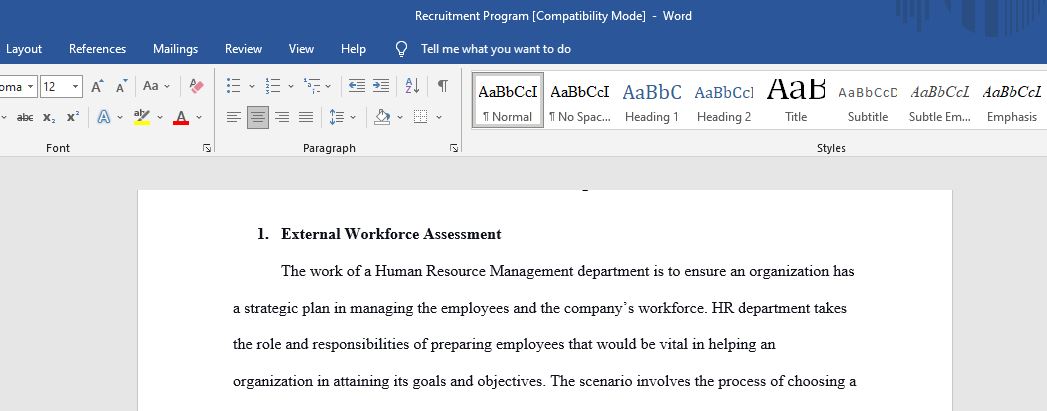Apply the Emphasis style
Image resolution: width=1047 pixels, height=411 pixels.
(x=1012, y=100)
